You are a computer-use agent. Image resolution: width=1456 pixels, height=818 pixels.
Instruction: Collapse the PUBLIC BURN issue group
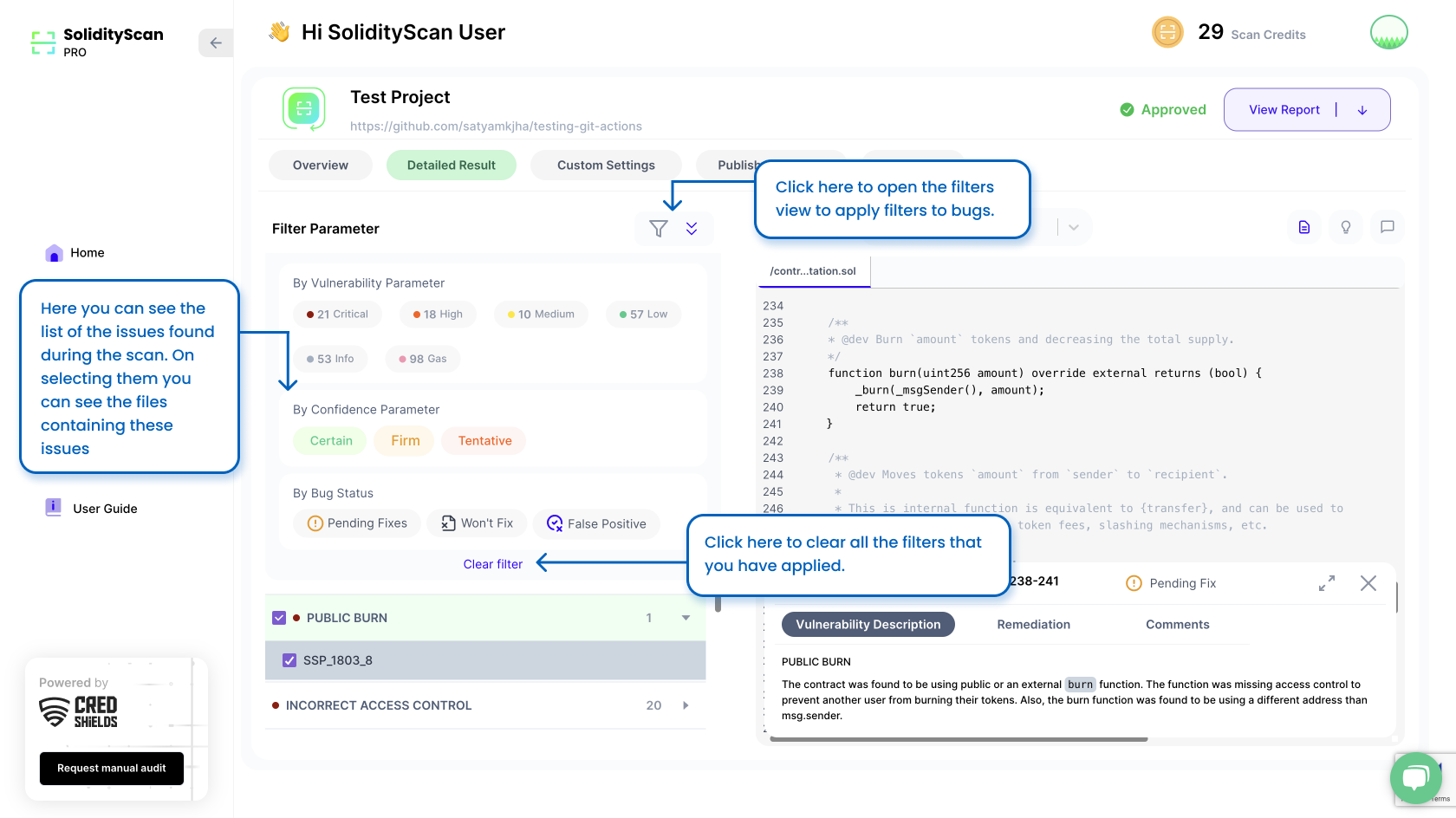click(x=686, y=618)
